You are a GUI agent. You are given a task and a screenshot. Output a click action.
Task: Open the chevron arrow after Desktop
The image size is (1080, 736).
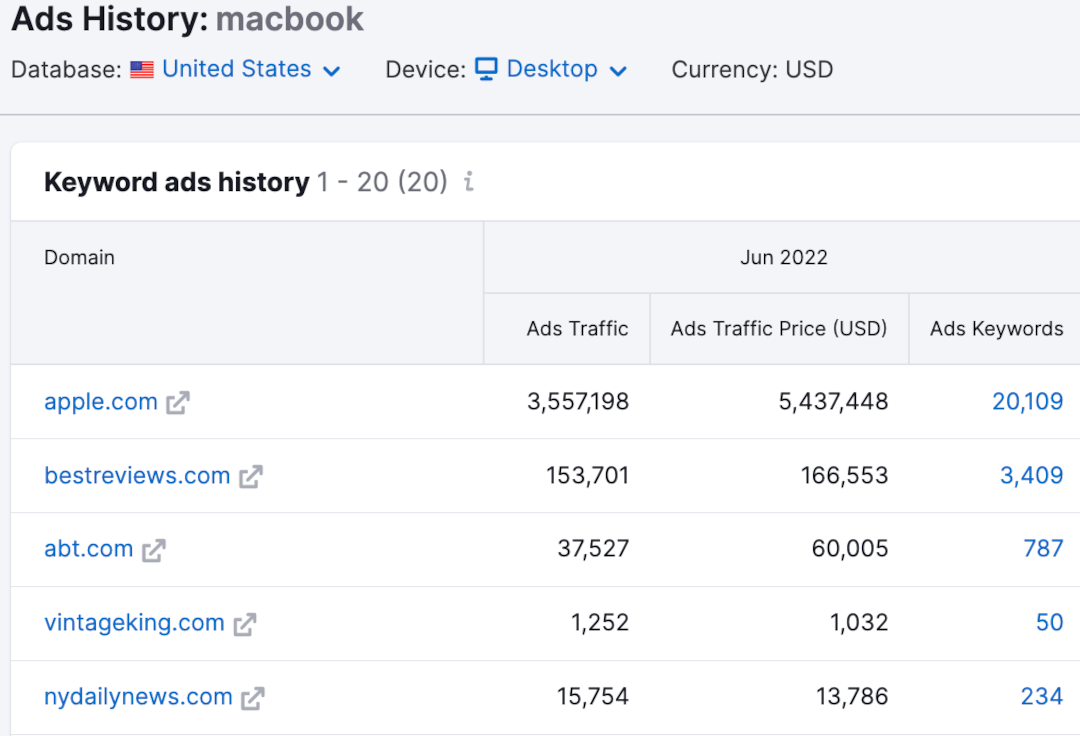pos(618,71)
